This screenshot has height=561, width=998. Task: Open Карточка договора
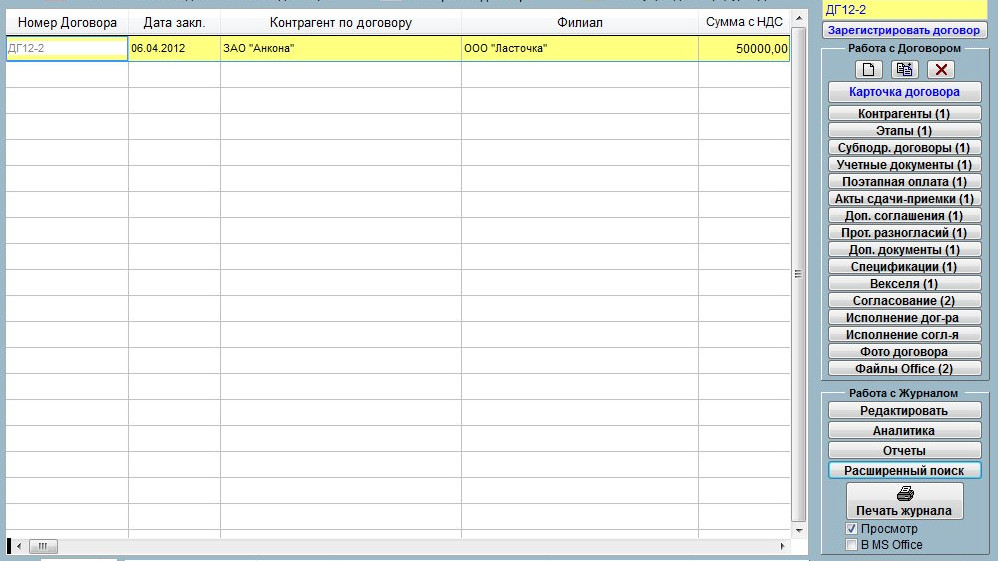pos(904,92)
